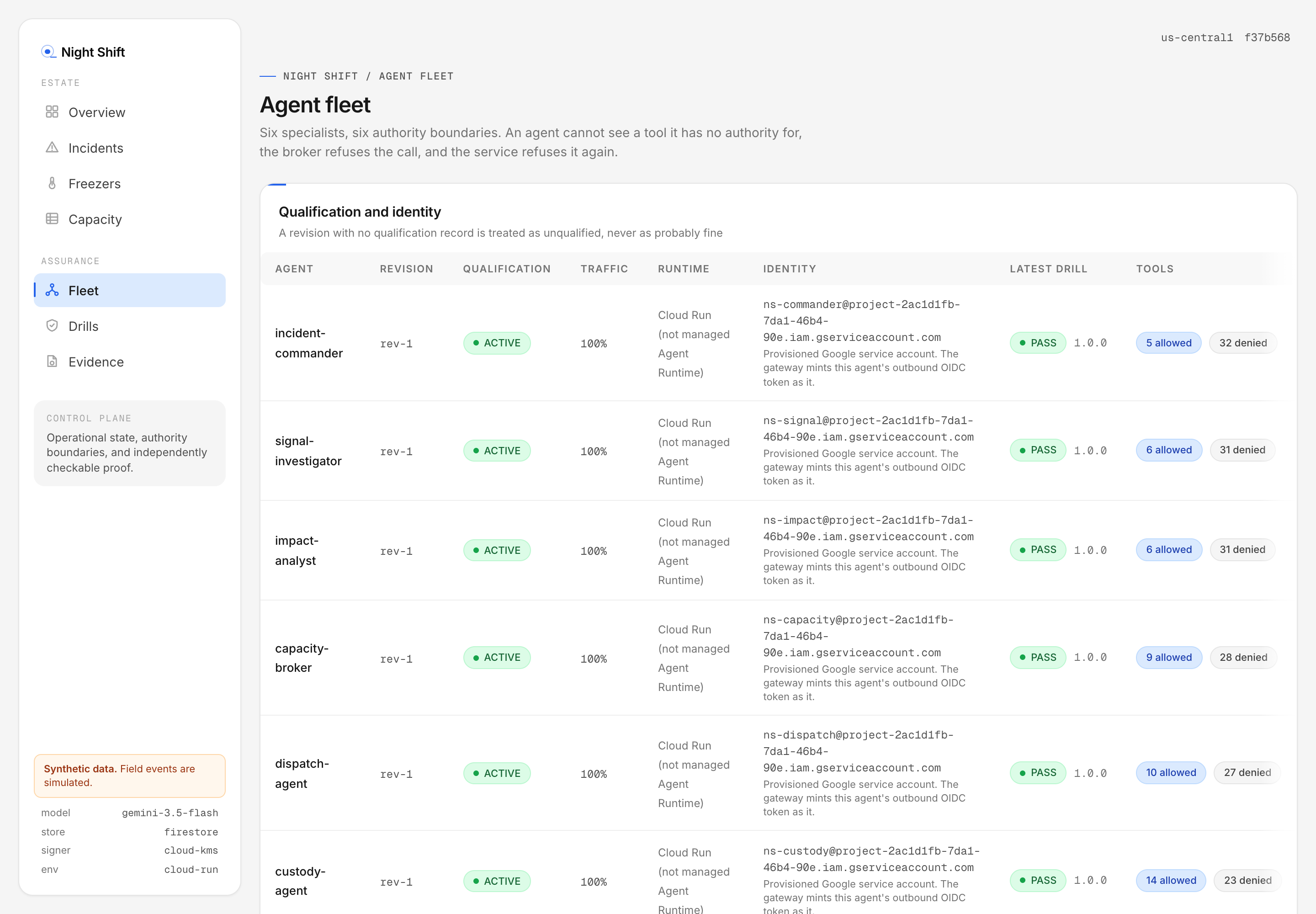Click the dispatch-agent agent name
The width and height of the screenshot is (1316, 914).
[302, 773]
